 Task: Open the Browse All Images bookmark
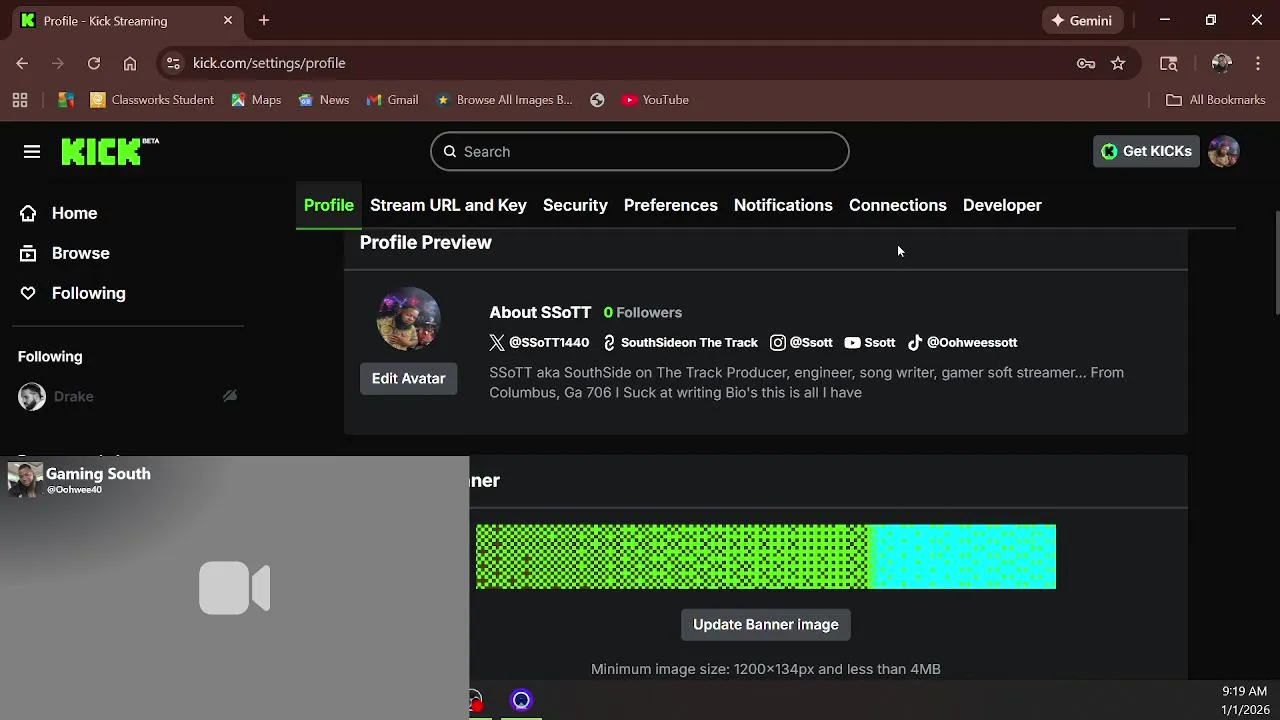(504, 100)
